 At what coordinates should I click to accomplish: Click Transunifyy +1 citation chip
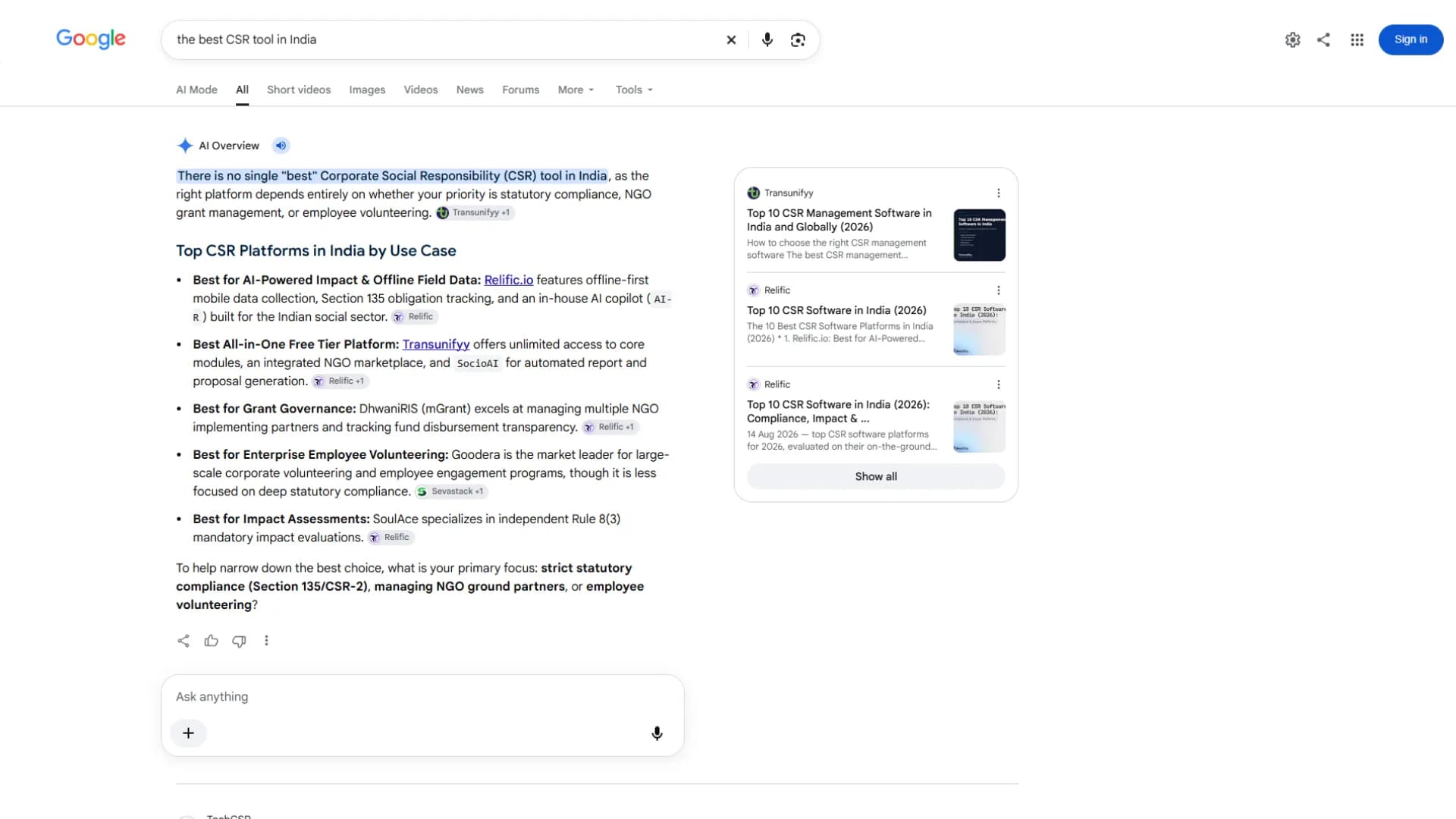coord(475,213)
